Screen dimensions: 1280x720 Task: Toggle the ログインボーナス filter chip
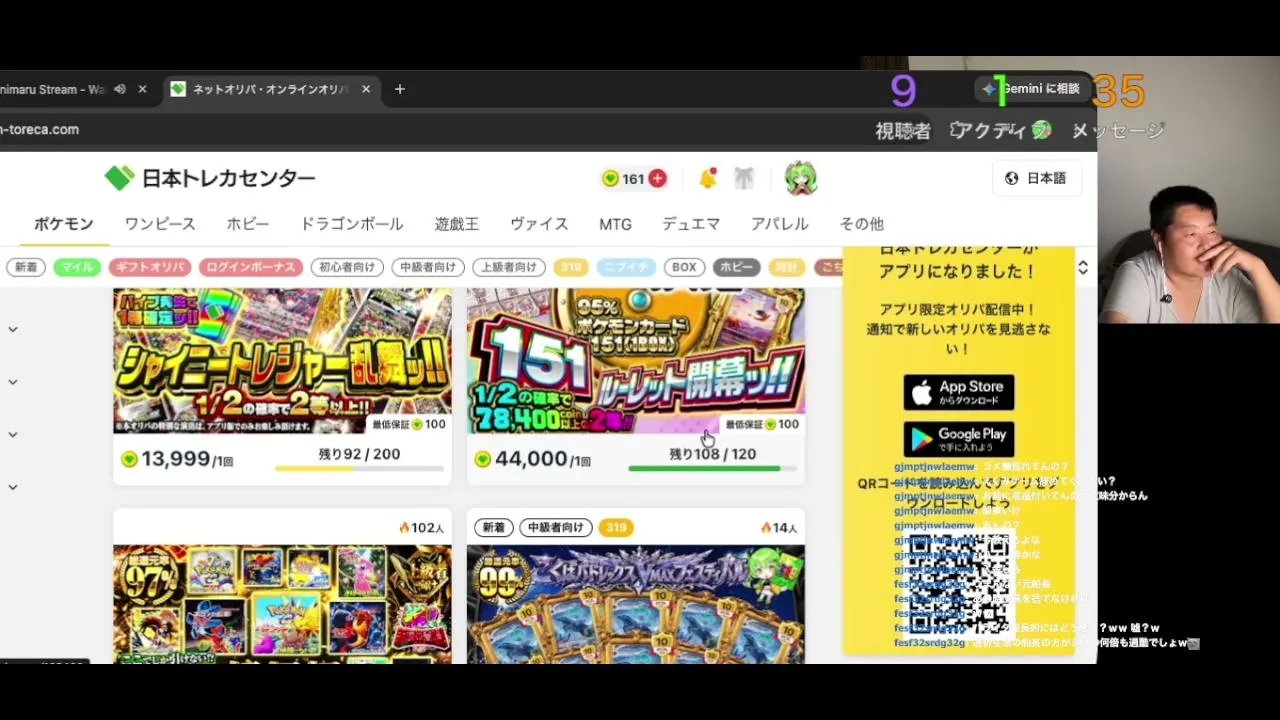(251, 267)
